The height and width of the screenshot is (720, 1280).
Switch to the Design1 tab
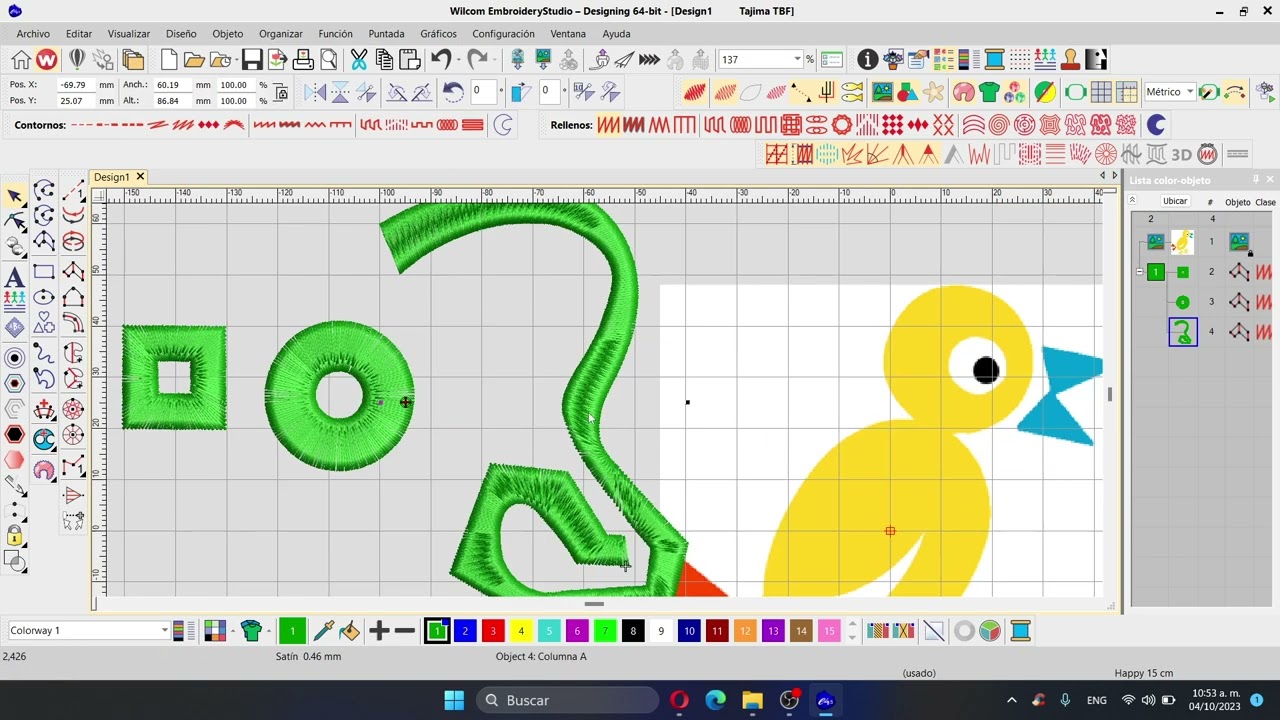point(111,177)
